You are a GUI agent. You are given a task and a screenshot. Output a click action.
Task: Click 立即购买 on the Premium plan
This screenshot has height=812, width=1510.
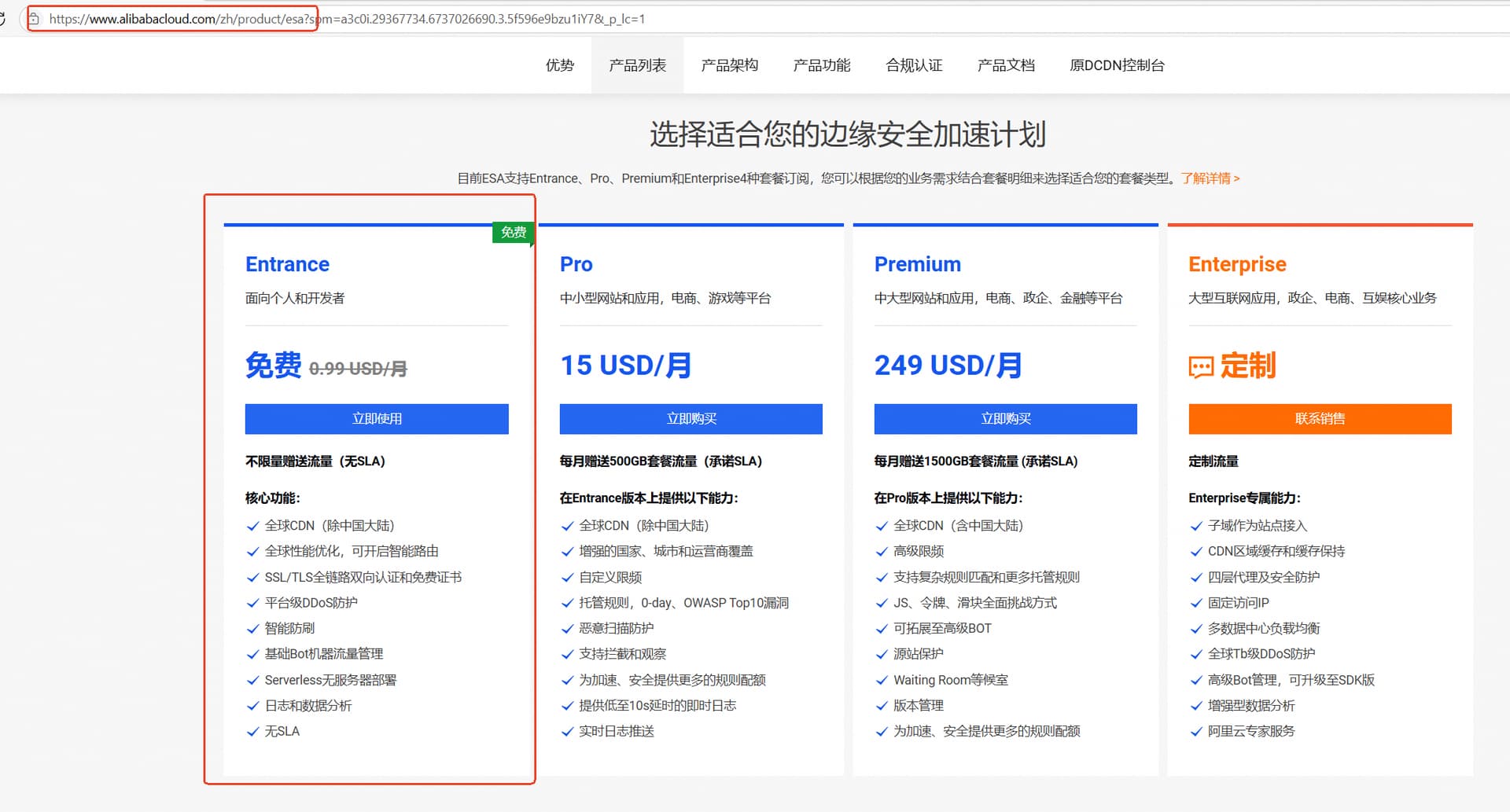pos(1006,419)
